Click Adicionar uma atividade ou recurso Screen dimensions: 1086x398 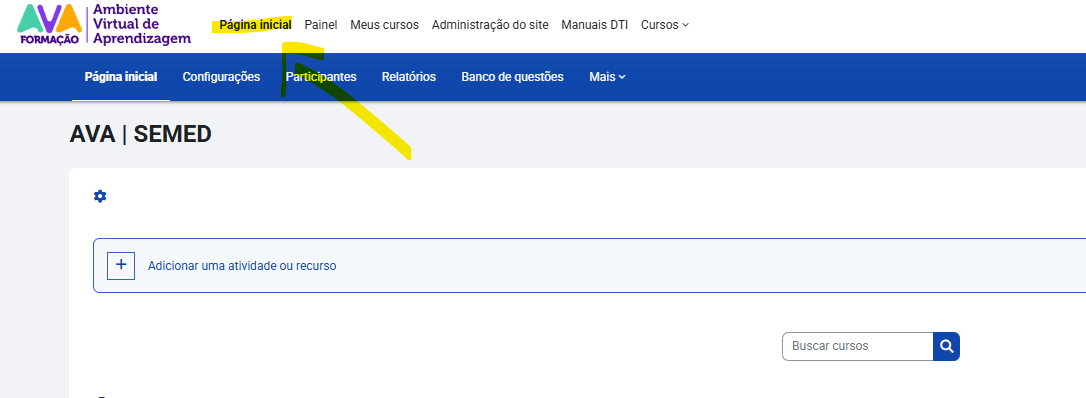(x=242, y=265)
